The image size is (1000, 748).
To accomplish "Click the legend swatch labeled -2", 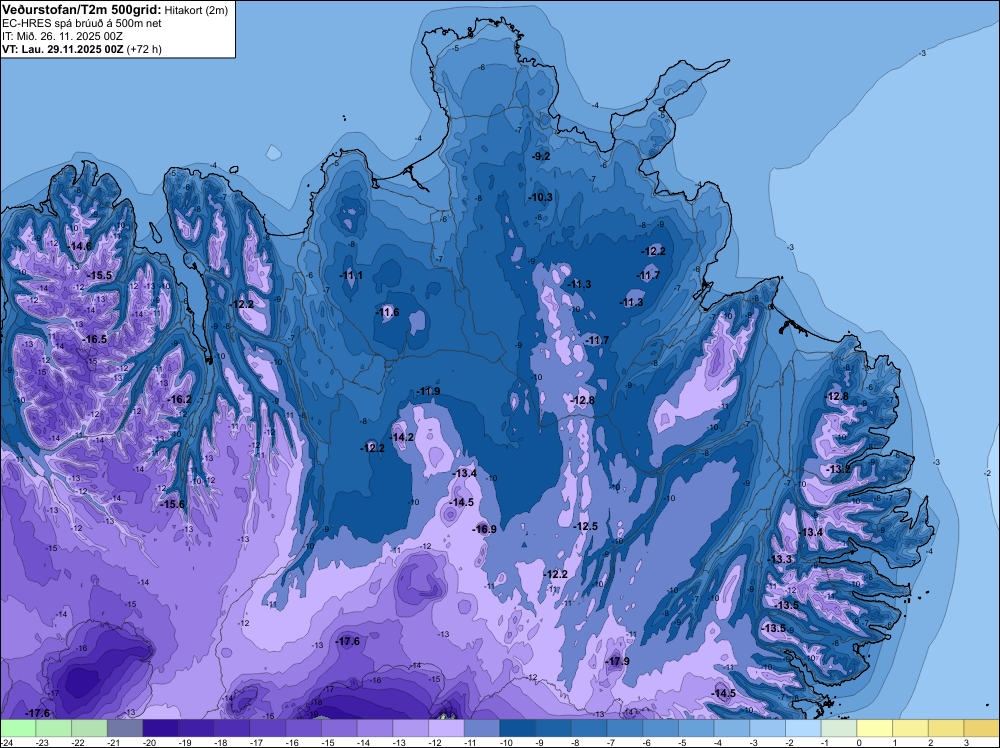I will (x=804, y=728).
